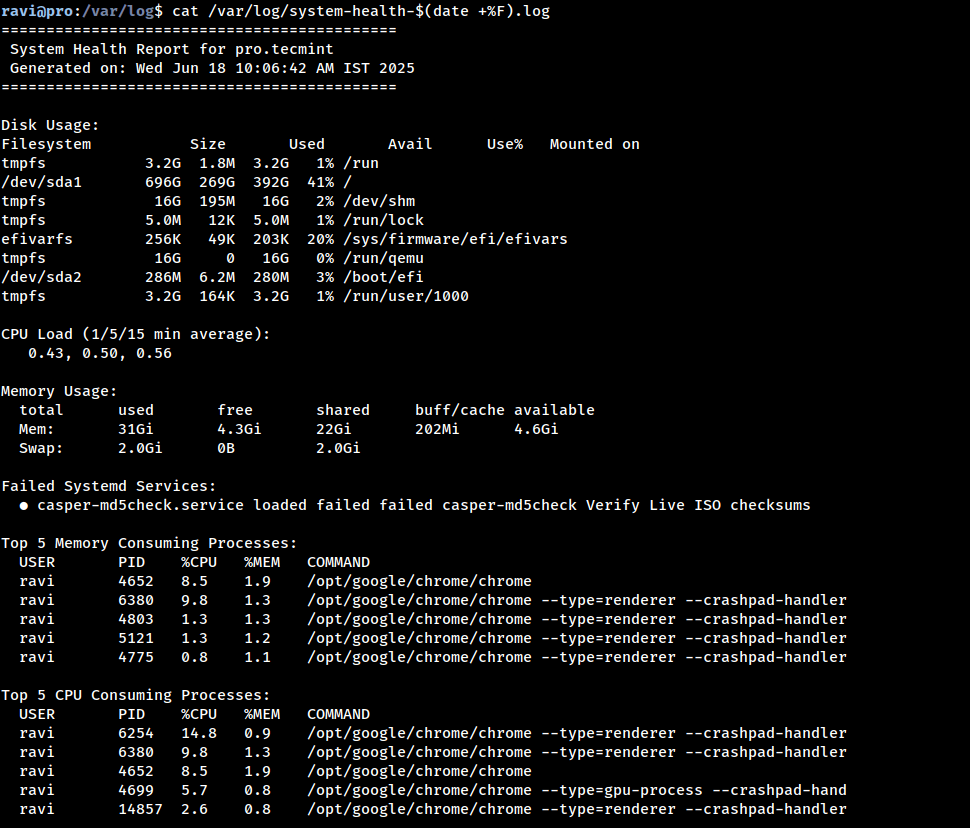Click PID 4803 in memory processes list
This screenshot has width=970, height=828.
pos(135,619)
